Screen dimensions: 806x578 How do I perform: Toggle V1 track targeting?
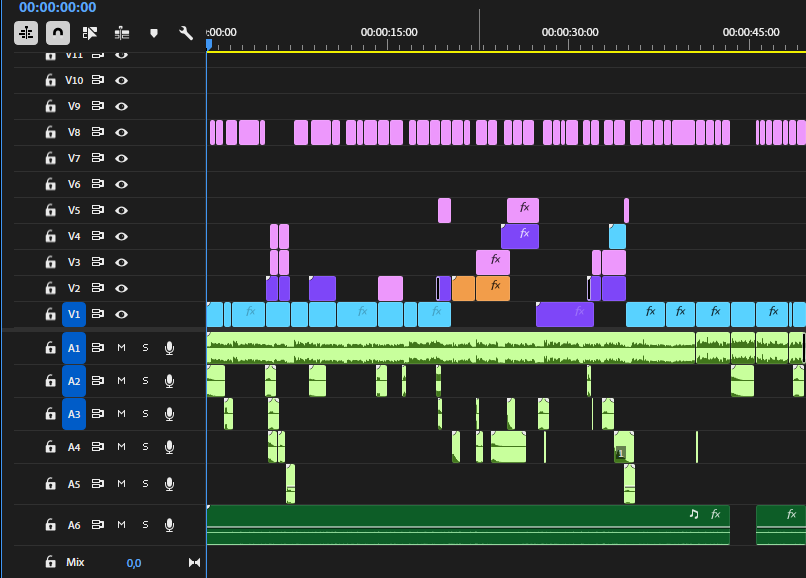tap(74, 314)
